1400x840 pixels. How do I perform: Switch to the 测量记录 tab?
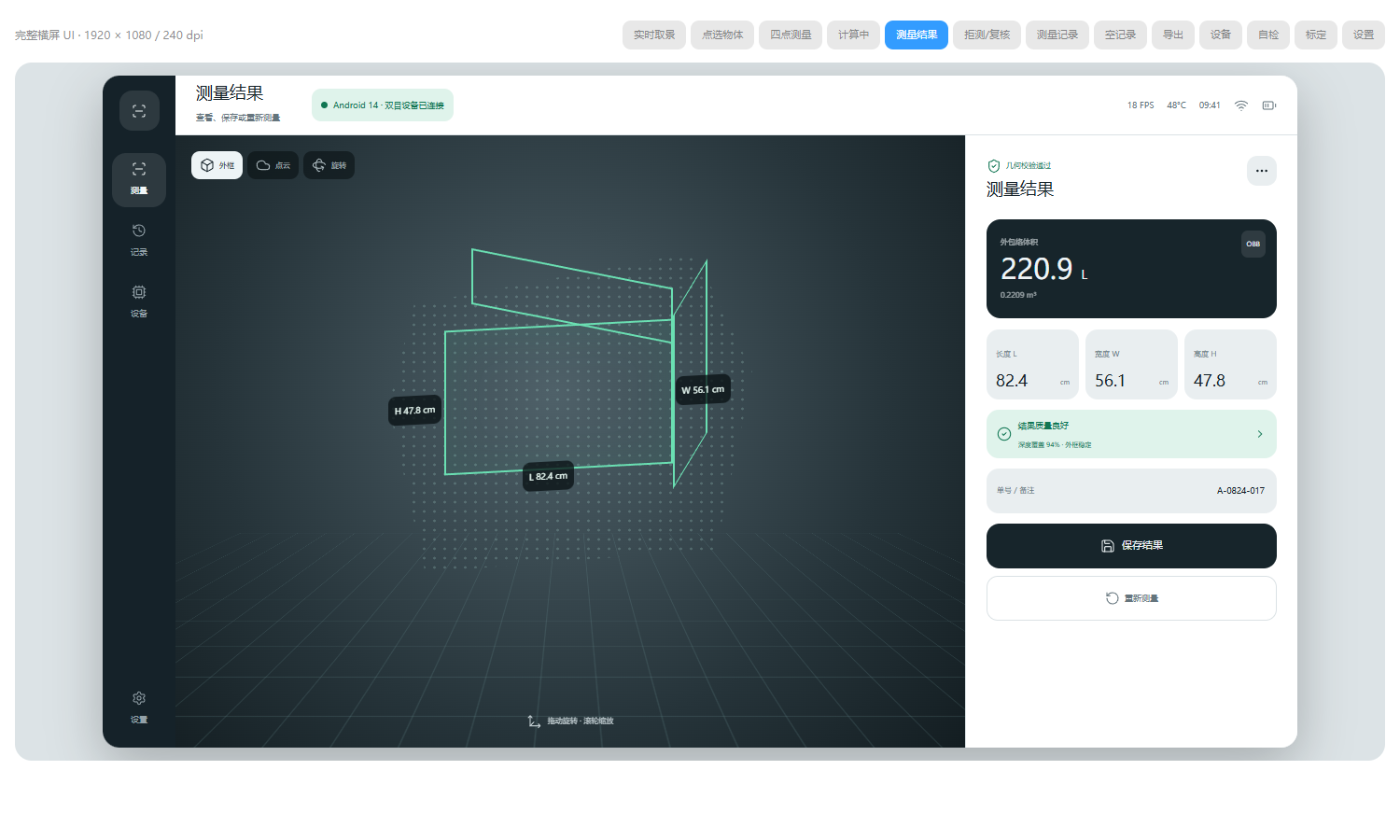pyautogui.click(x=1057, y=35)
